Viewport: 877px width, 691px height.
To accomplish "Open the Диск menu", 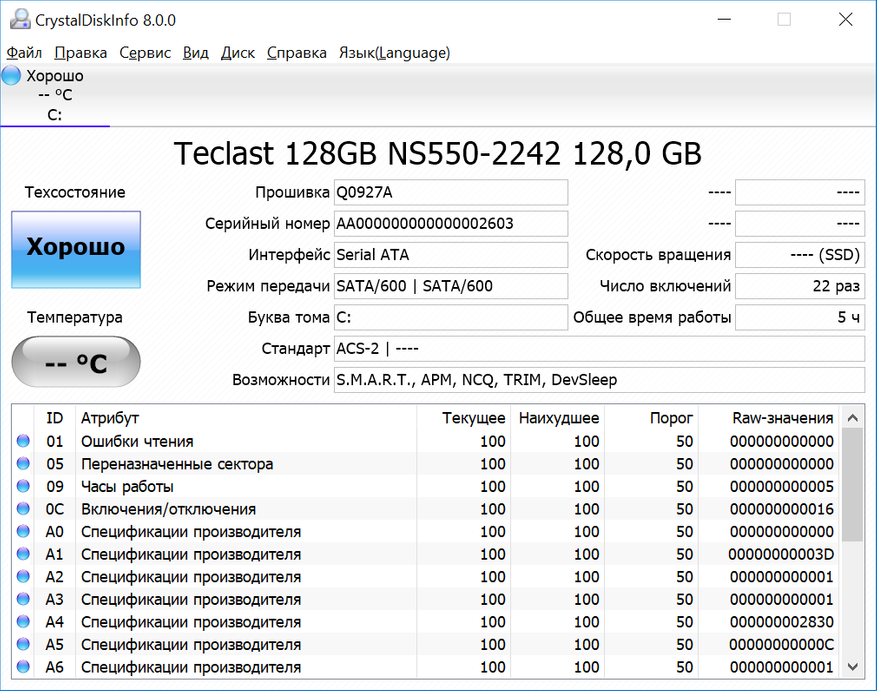I will [238, 53].
